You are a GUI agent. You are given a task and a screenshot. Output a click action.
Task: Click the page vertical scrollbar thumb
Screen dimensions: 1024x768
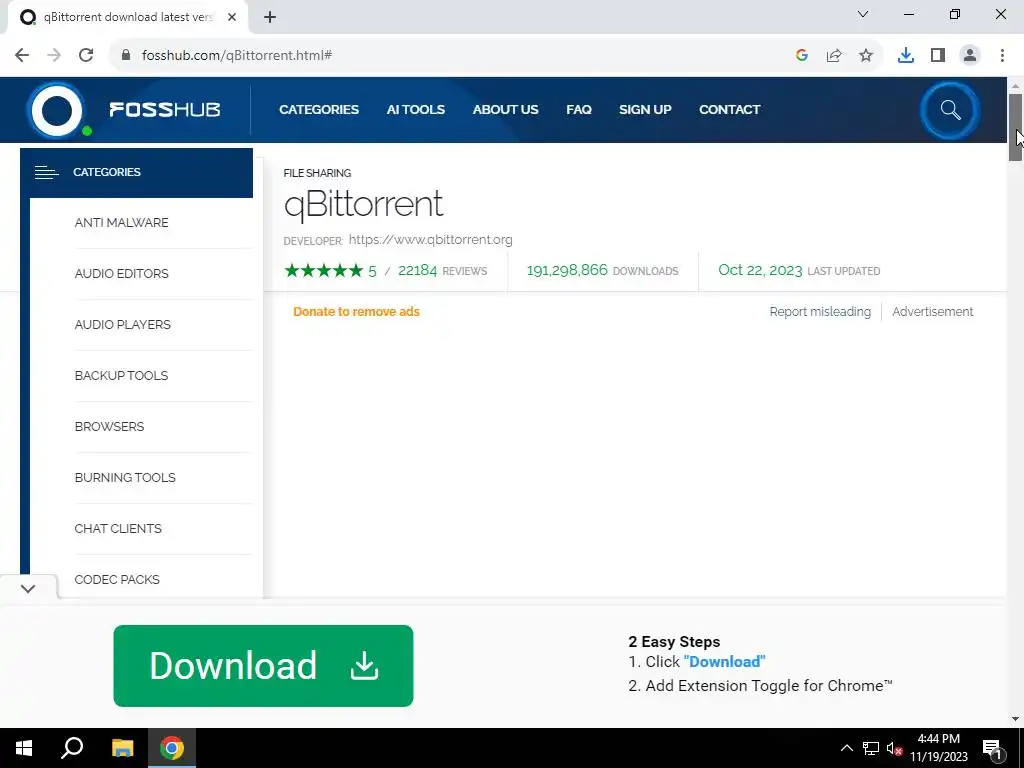1016,127
